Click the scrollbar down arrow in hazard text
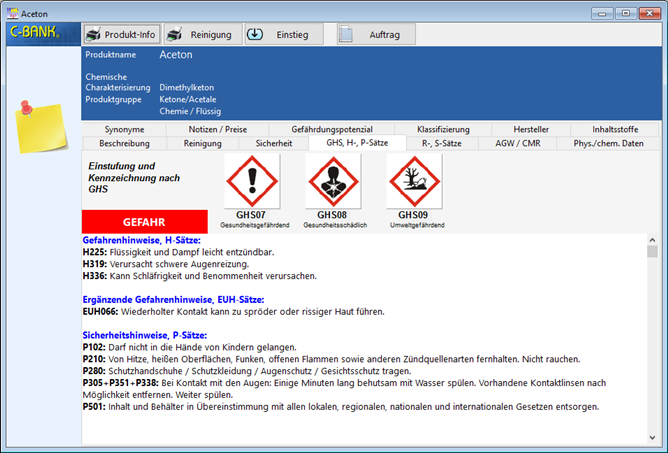Viewport: 668px width, 453px height. (652, 437)
